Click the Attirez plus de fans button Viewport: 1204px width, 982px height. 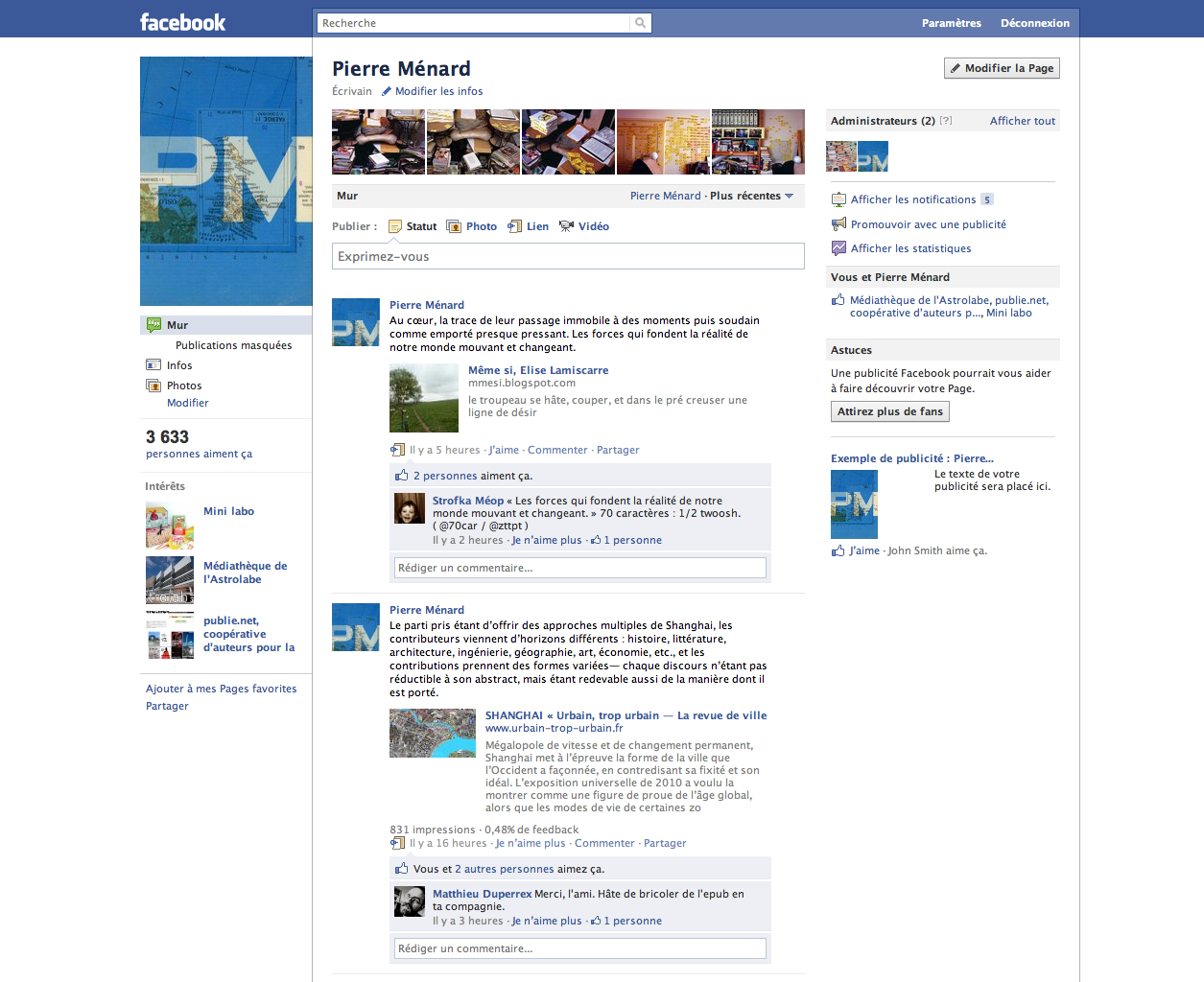889,411
